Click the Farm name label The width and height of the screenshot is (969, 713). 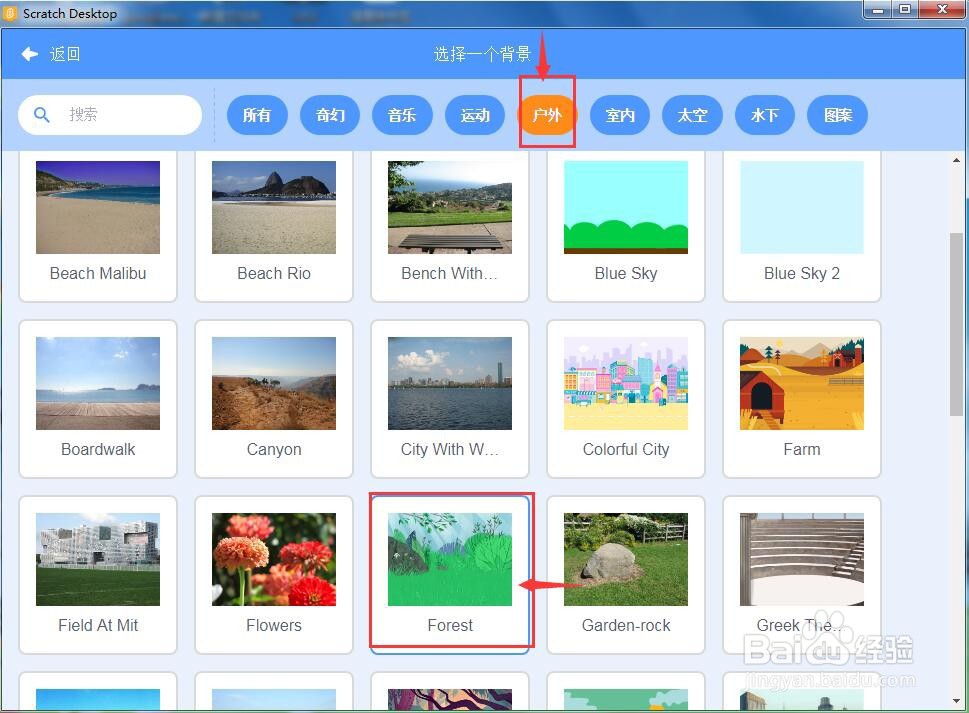tap(802, 449)
